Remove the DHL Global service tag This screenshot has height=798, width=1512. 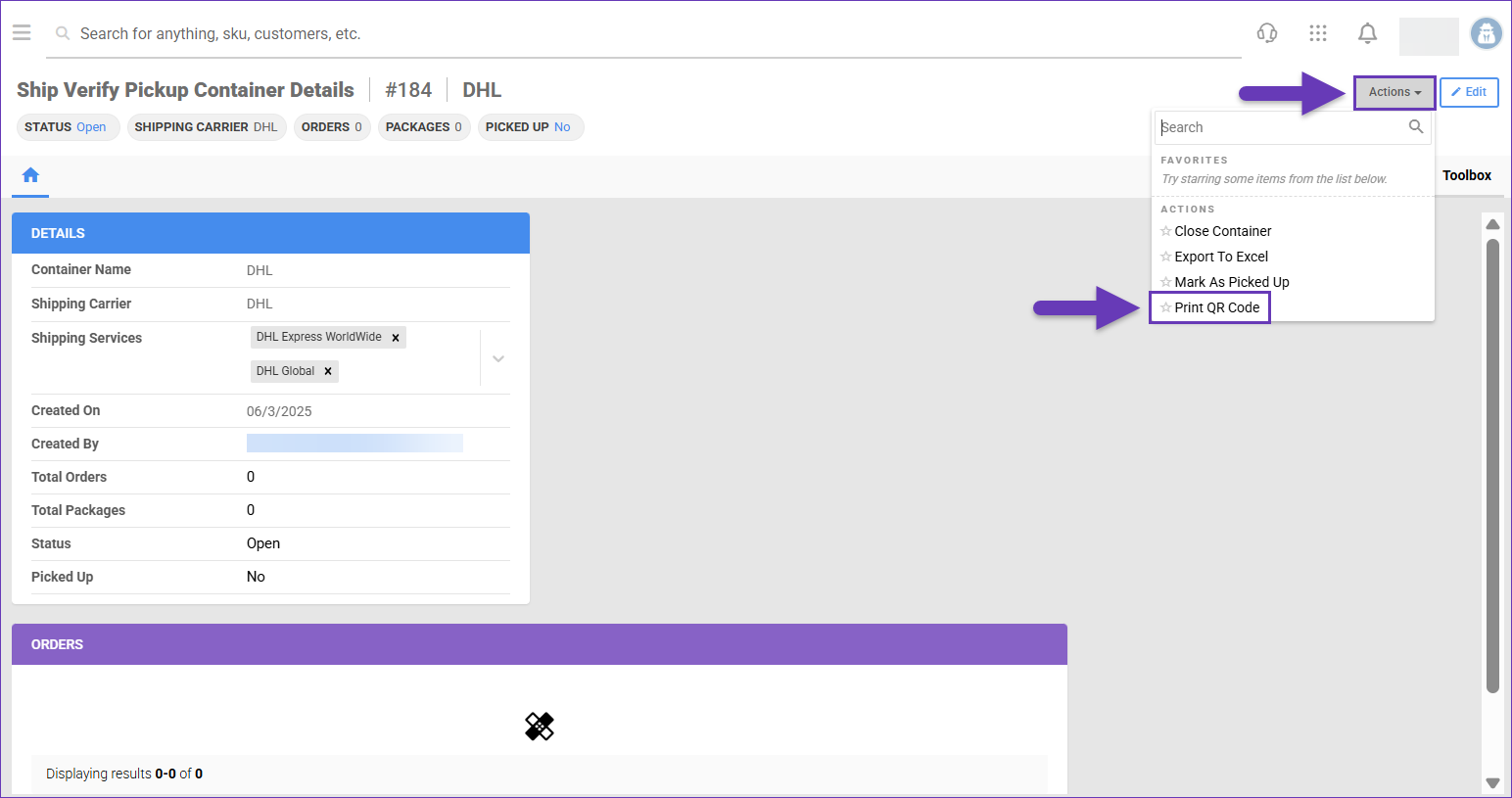[328, 371]
